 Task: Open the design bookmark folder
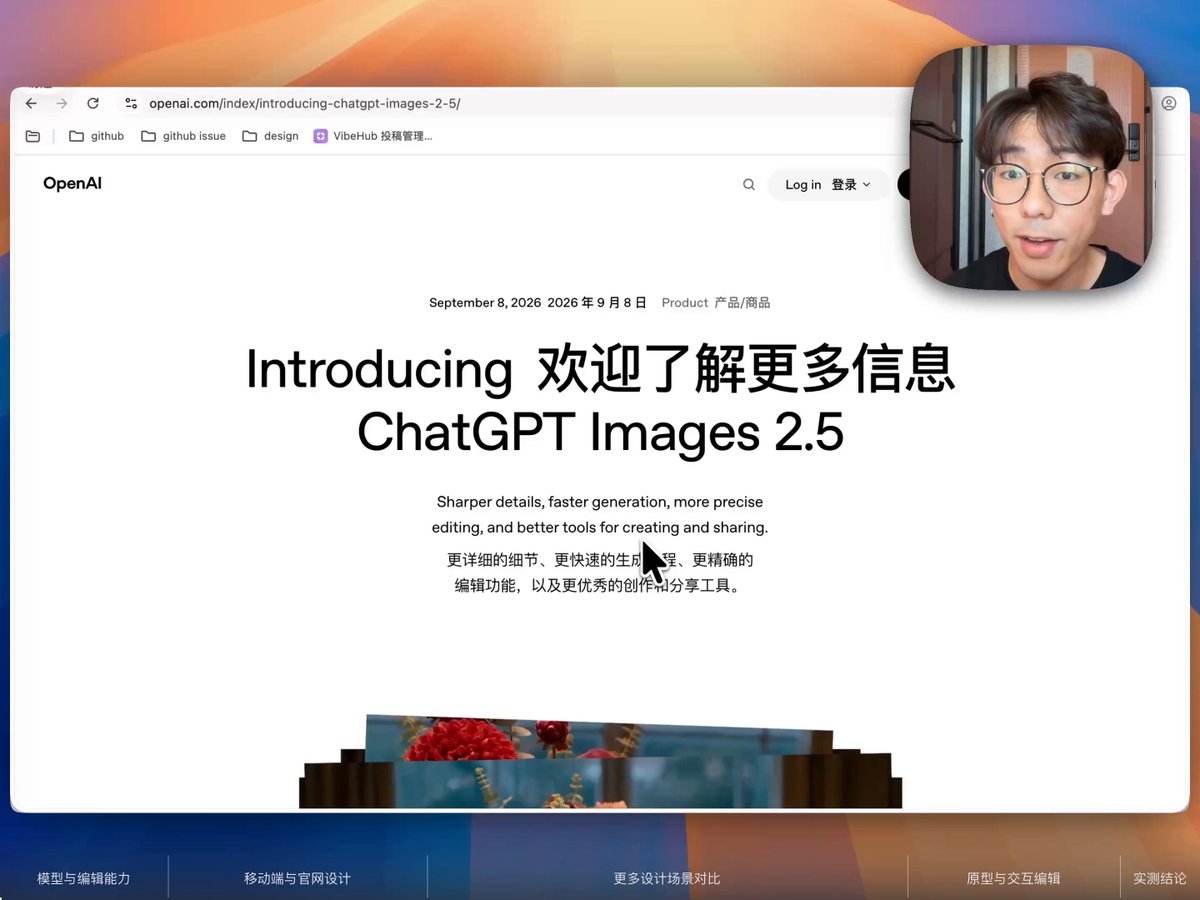tap(270, 136)
